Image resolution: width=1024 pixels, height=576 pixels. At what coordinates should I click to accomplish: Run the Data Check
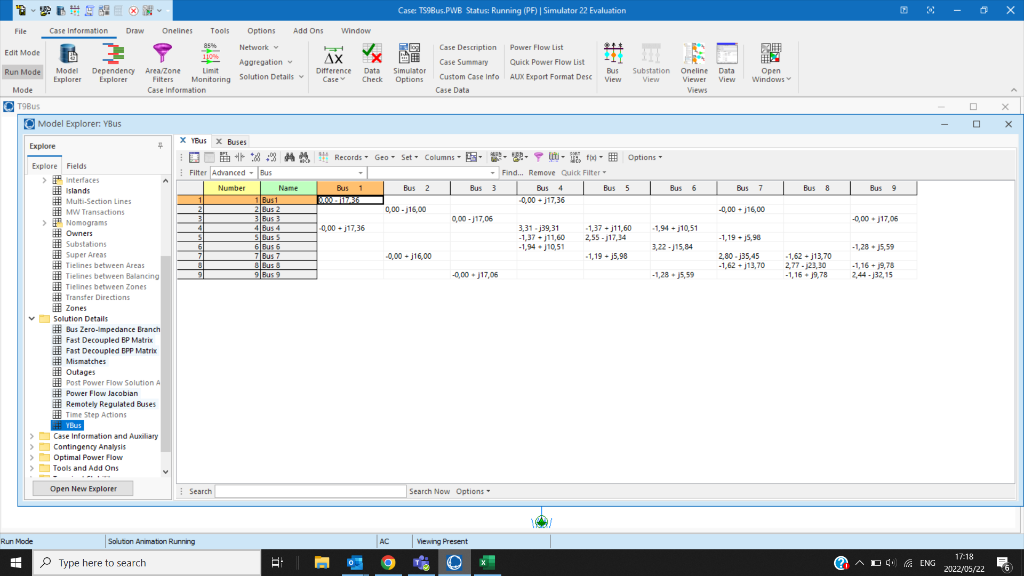click(x=372, y=63)
